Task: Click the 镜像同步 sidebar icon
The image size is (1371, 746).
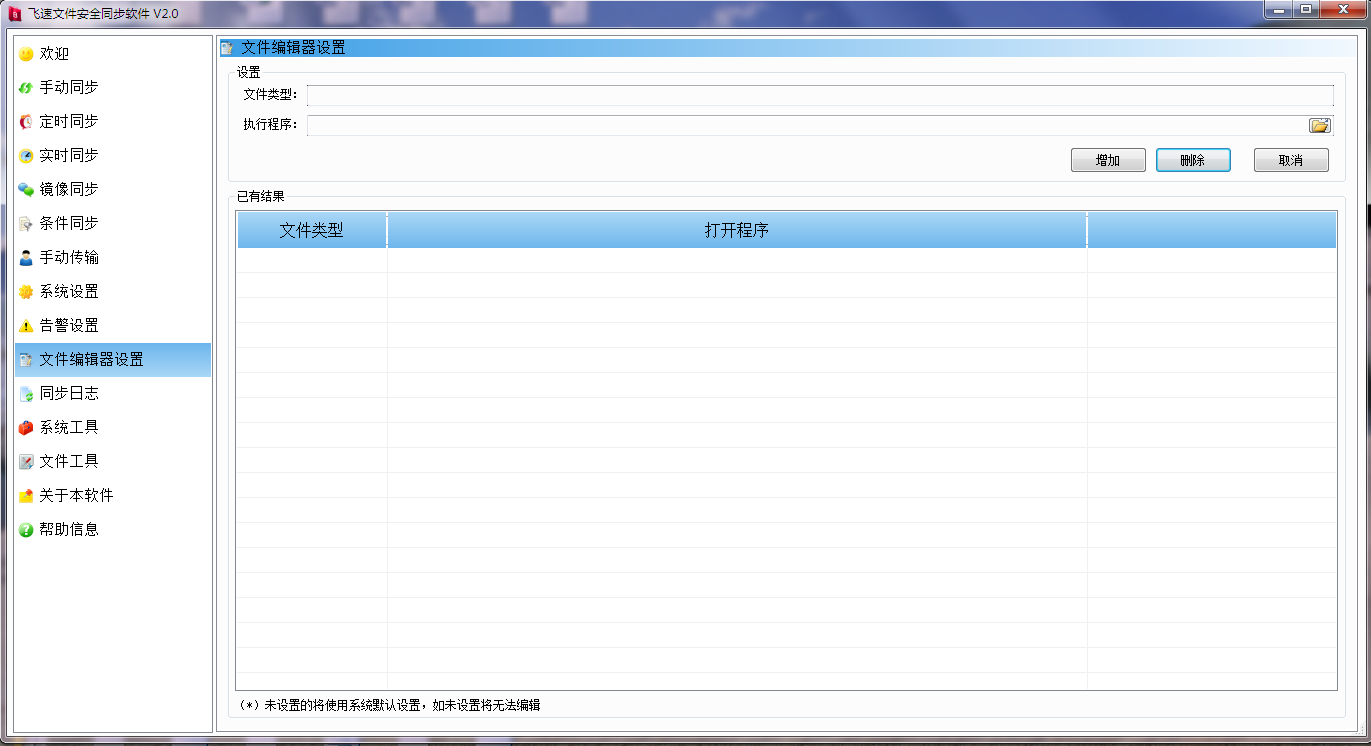Action: [26, 190]
